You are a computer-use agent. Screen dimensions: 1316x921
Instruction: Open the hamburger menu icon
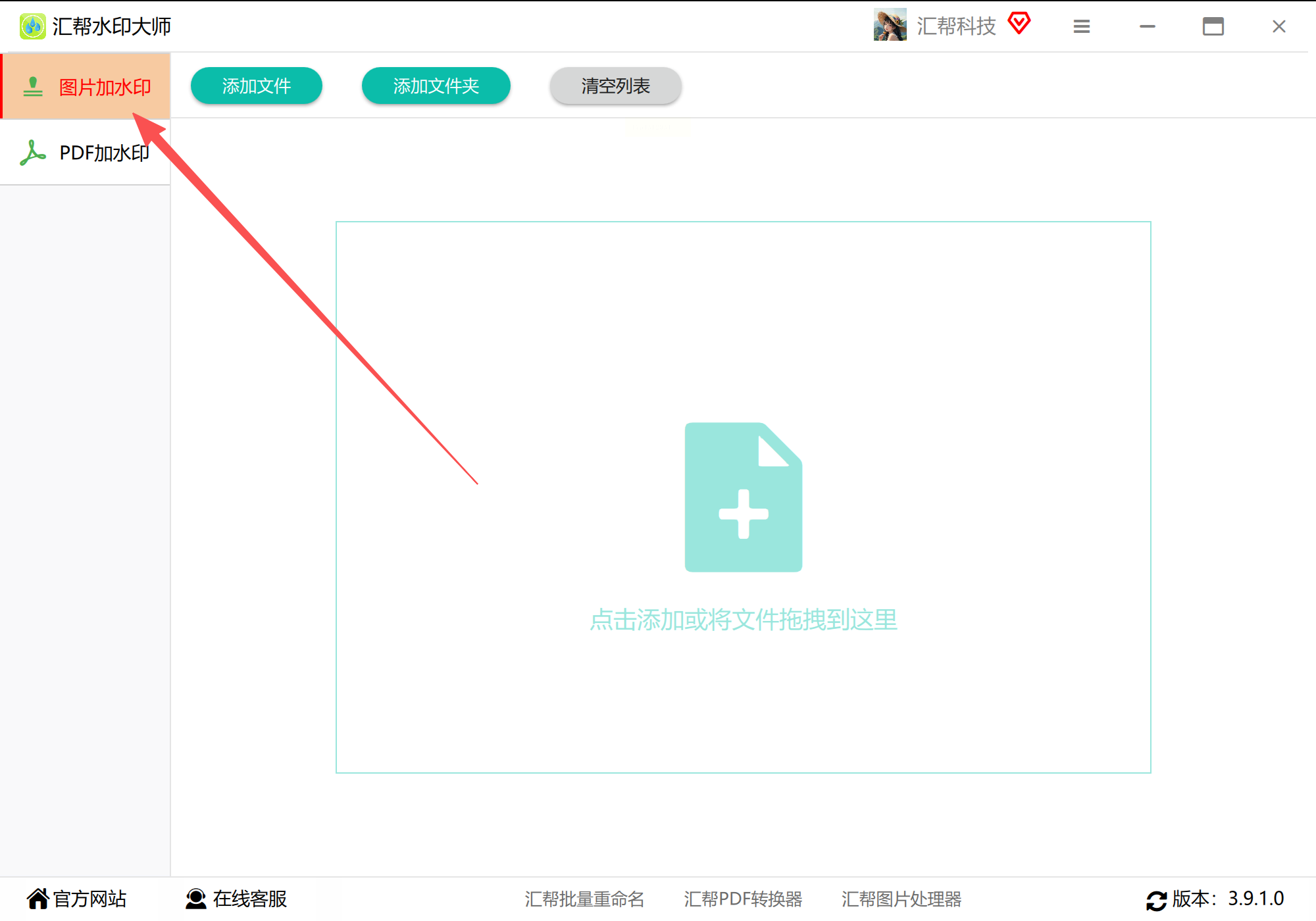[x=1081, y=26]
